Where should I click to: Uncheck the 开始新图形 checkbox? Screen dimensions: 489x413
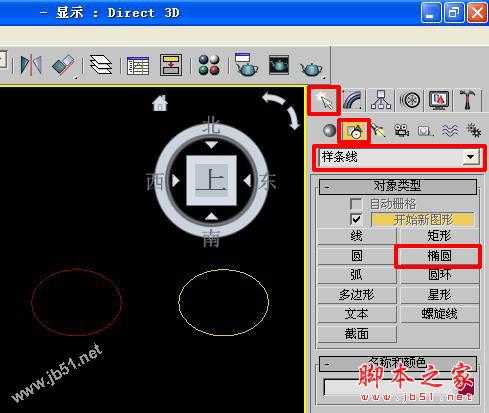pyautogui.click(x=356, y=219)
